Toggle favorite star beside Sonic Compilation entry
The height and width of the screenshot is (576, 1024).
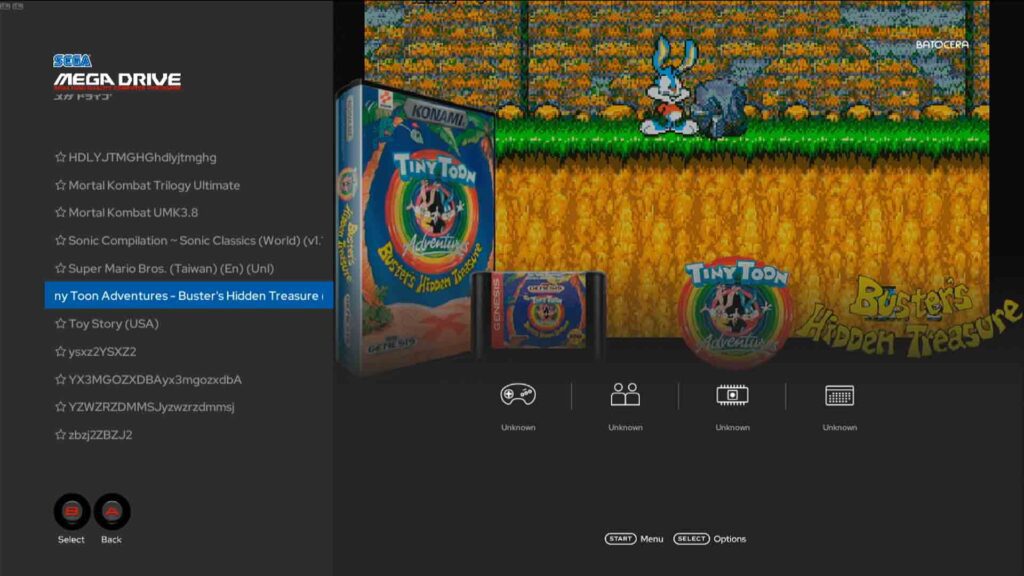(x=61, y=240)
